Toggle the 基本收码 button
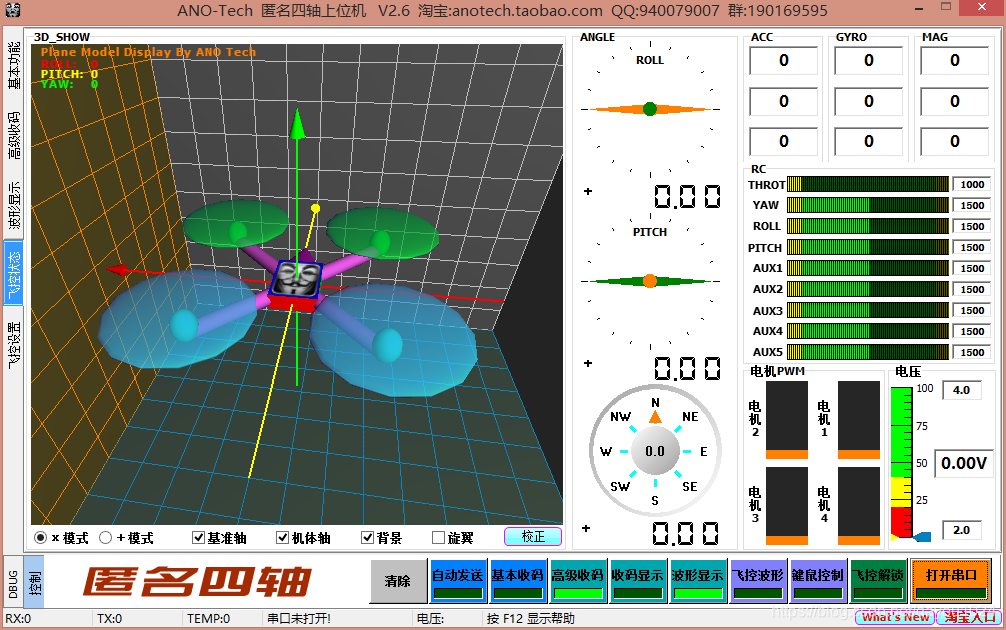Screen dimensions: 1006x630 (517, 581)
